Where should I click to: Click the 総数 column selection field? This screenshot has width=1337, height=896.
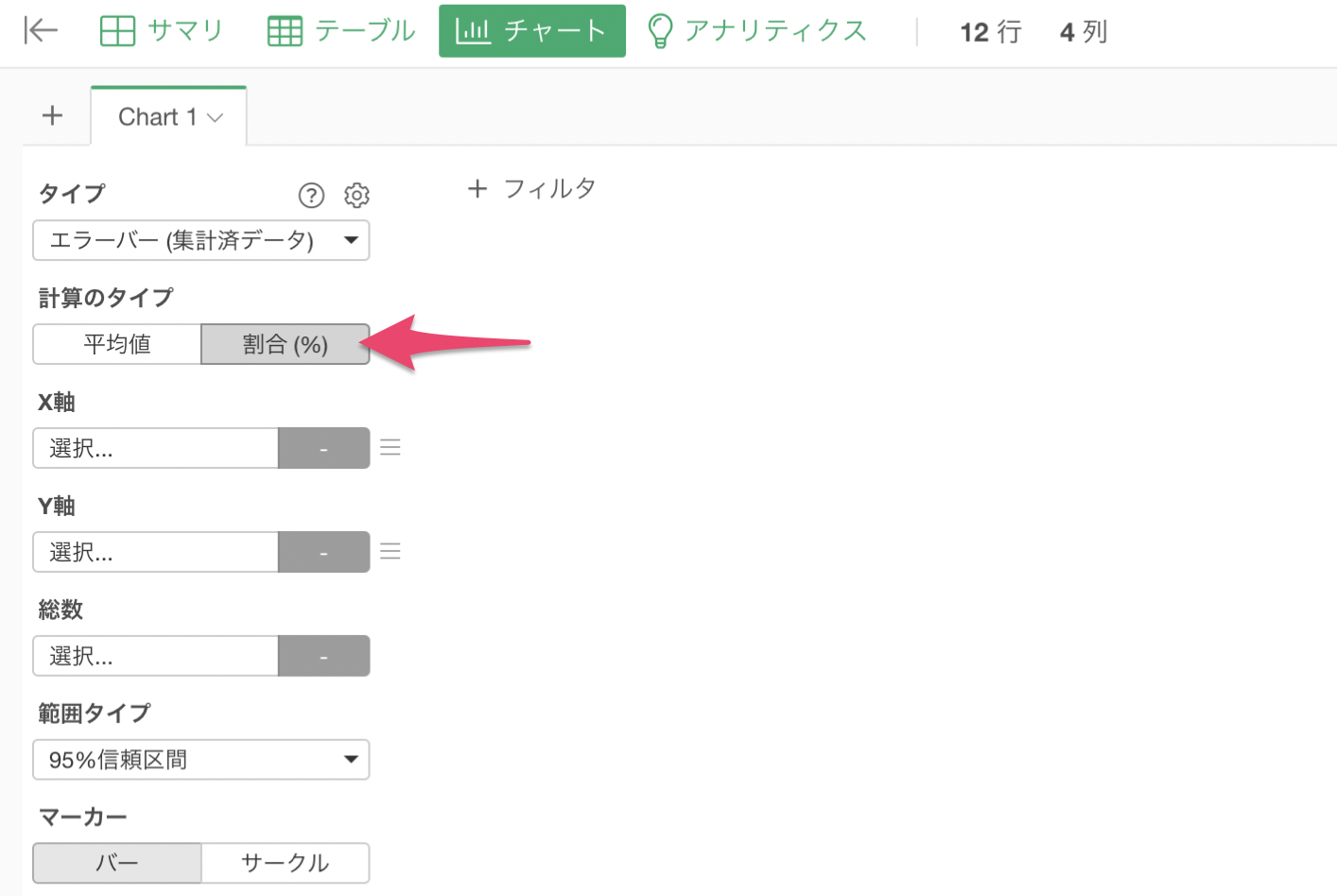tap(156, 656)
